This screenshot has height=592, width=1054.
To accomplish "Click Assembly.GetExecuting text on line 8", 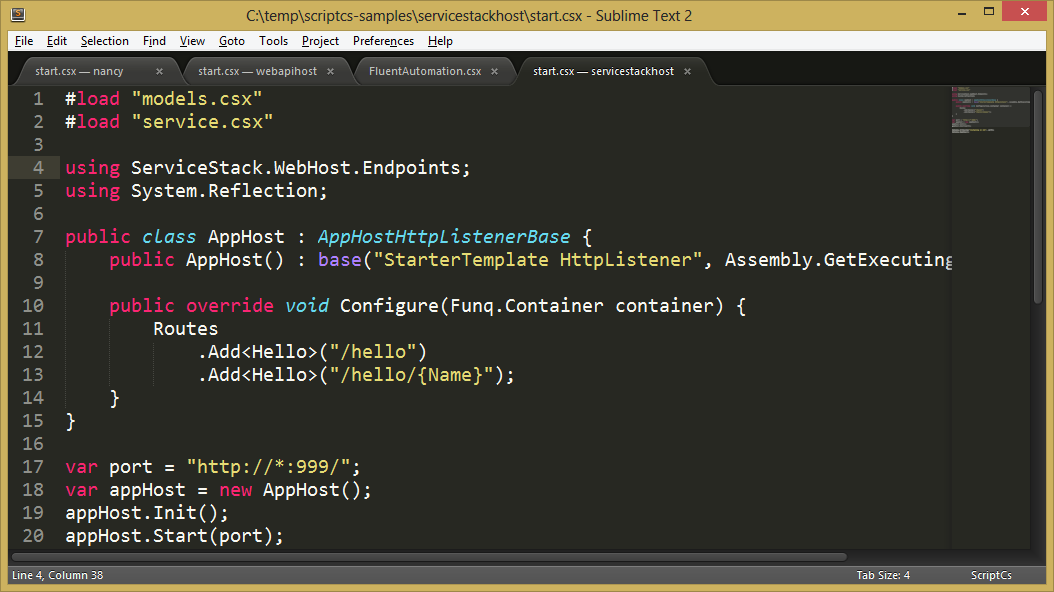I will 838,260.
